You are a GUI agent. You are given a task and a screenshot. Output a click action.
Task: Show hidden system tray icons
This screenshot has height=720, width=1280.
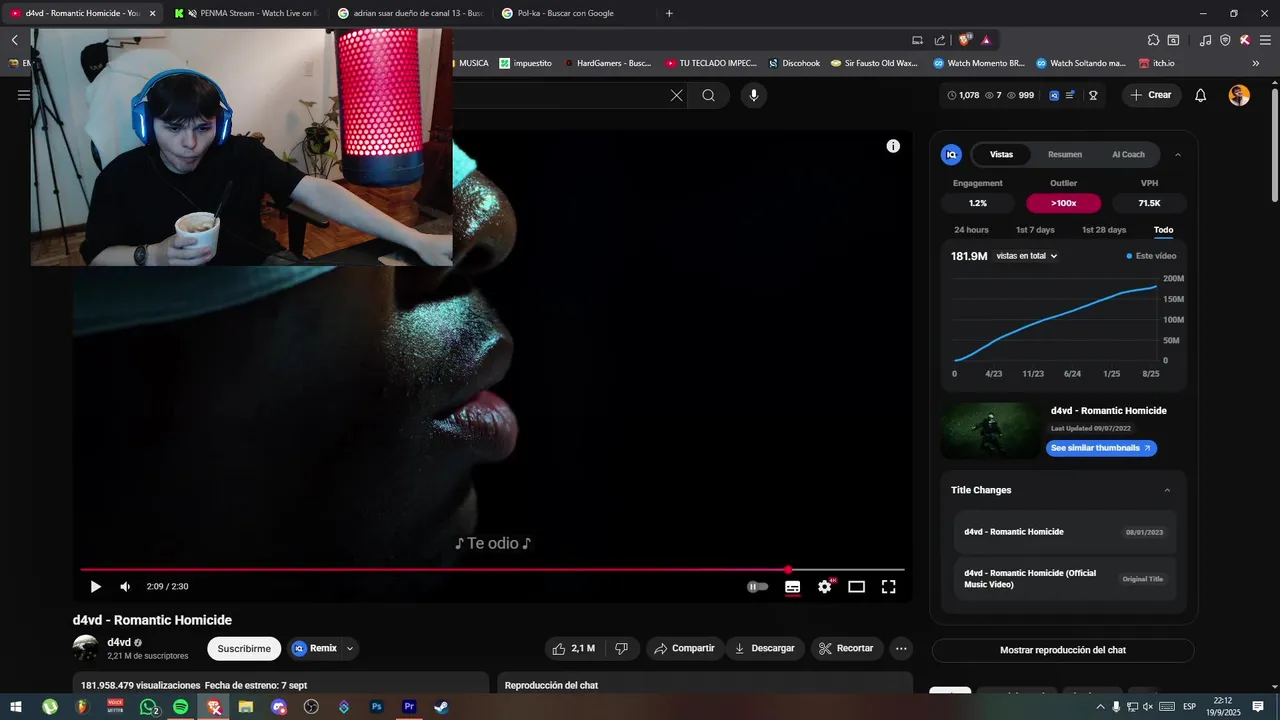(x=1101, y=707)
